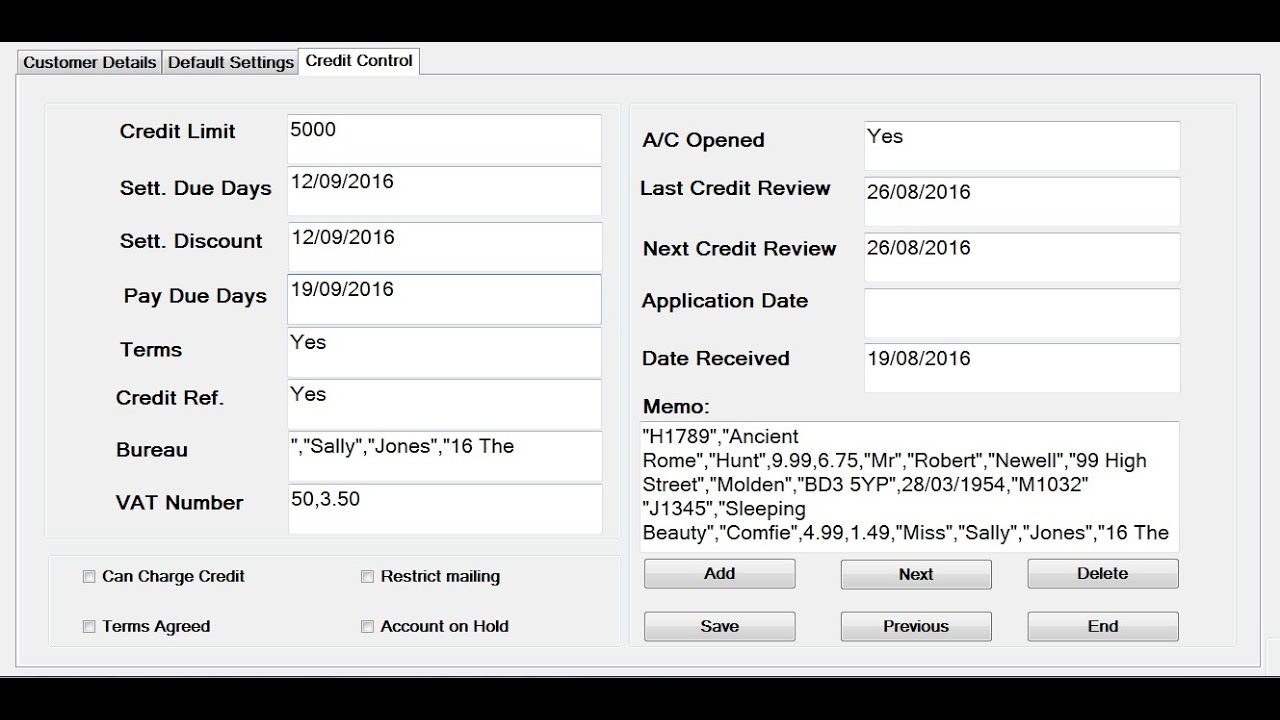Image resolution: width=1280 pixels, height=720 pixels.
Task: Click the Can Charge Credit label text
Action: tap(174, 576)
